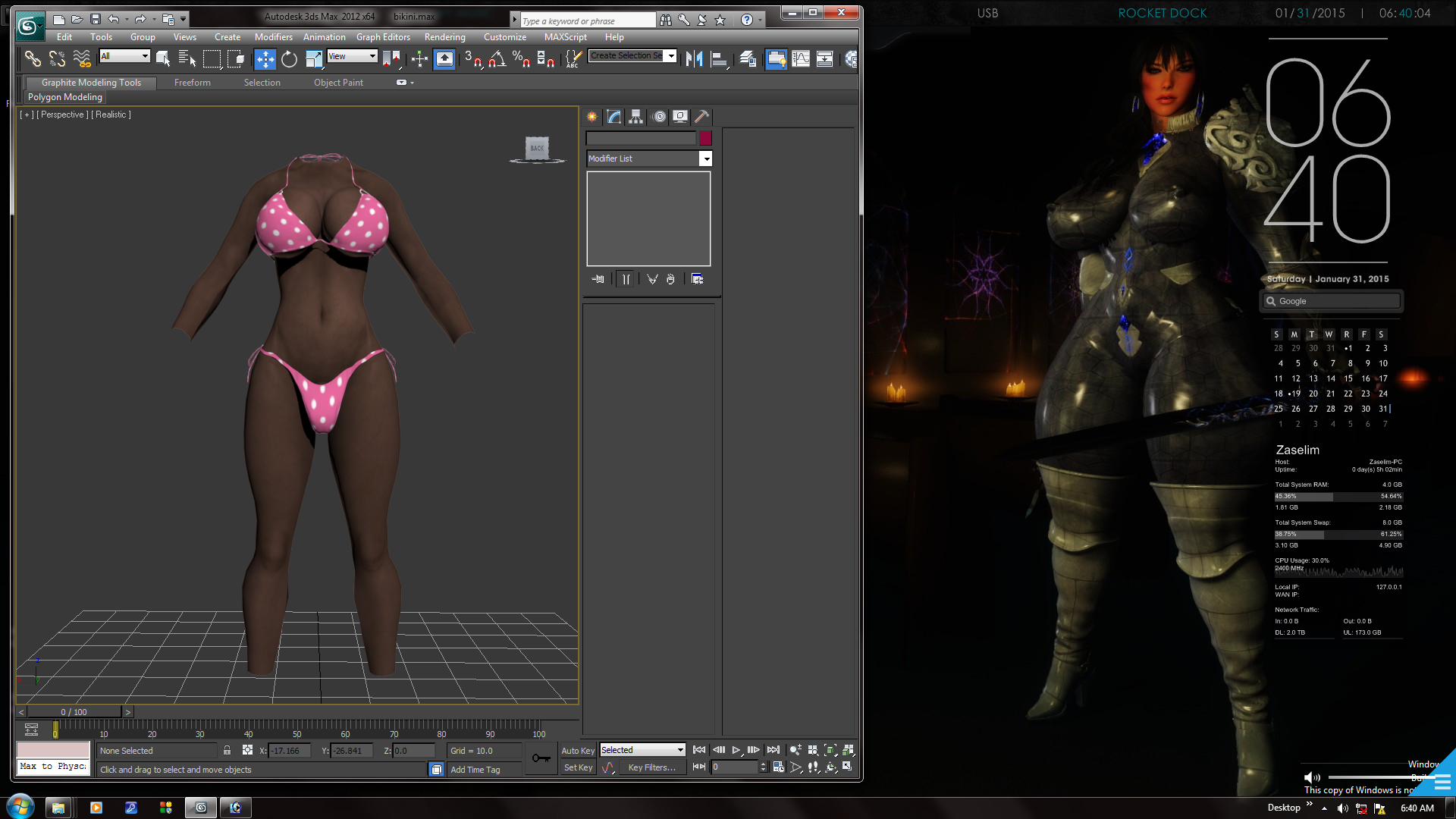Toggle Spinner Snap on

tap(546, 58)
